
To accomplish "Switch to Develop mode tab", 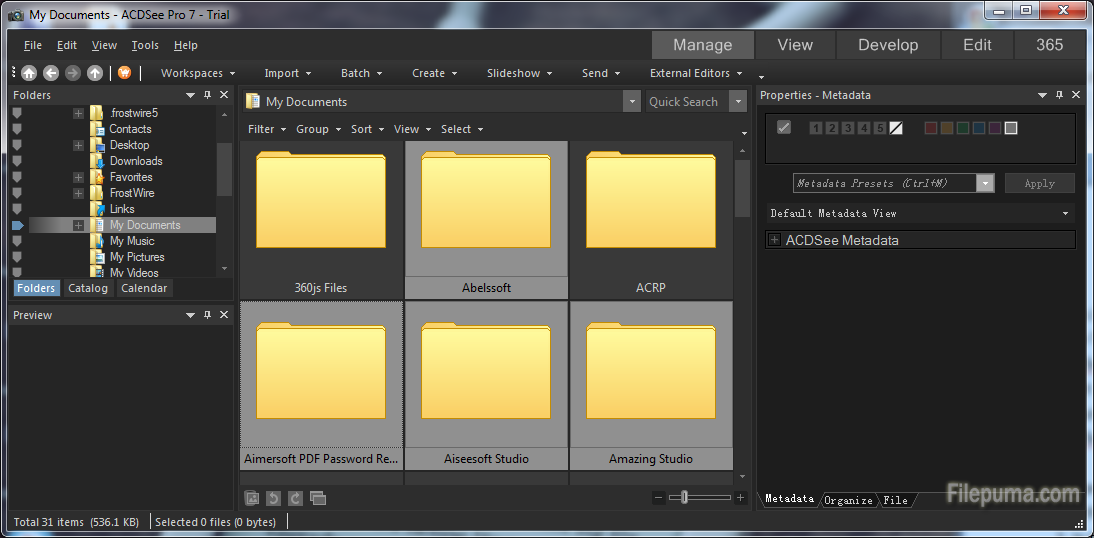I will (x=887, y=45).
